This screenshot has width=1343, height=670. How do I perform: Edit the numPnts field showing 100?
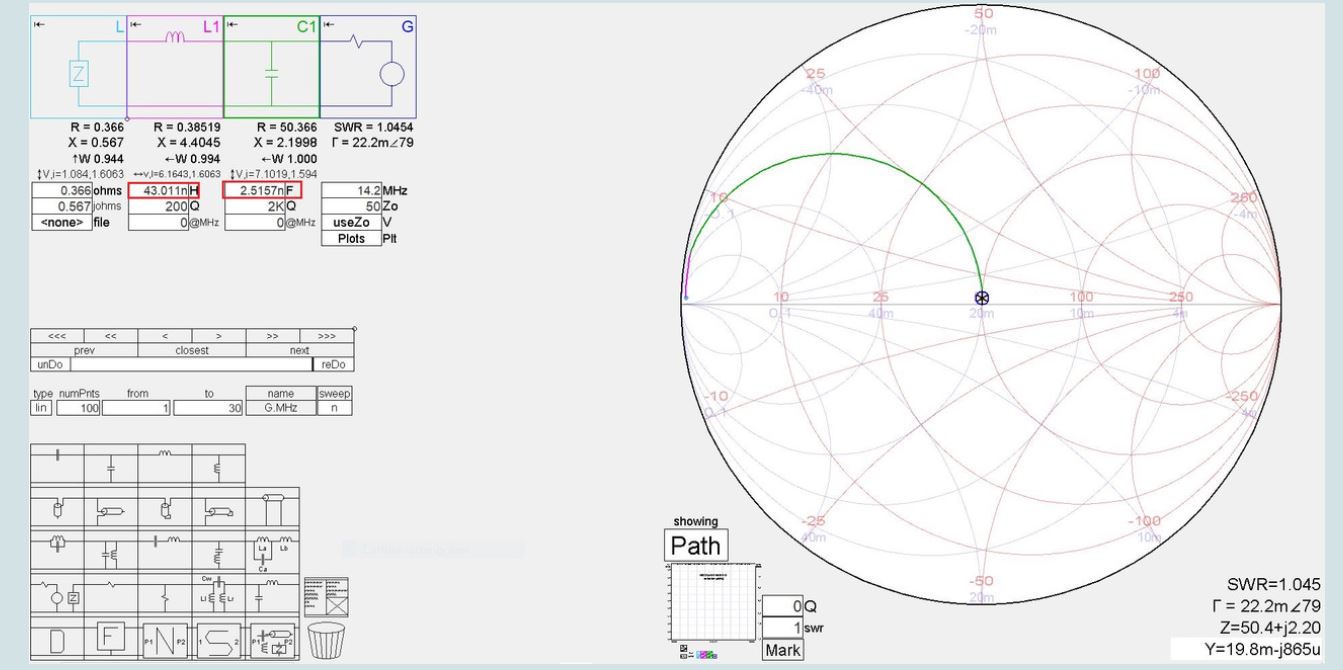point(77,408)
